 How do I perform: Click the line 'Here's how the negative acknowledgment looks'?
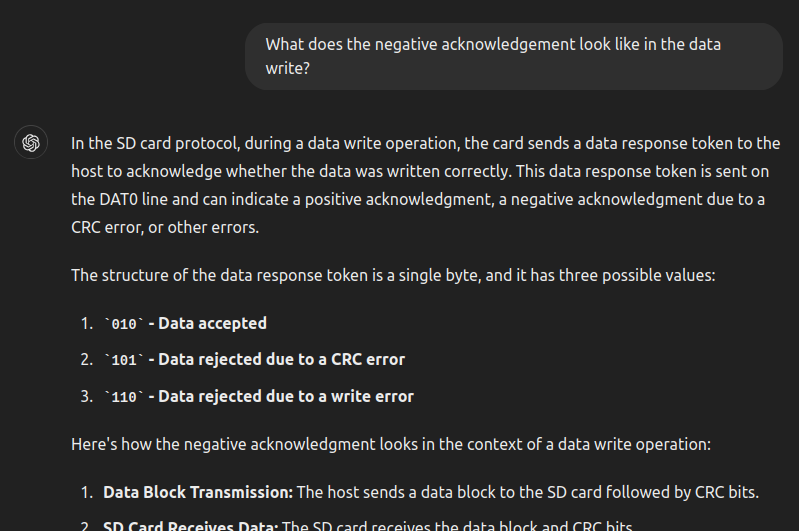pos(390,443)
